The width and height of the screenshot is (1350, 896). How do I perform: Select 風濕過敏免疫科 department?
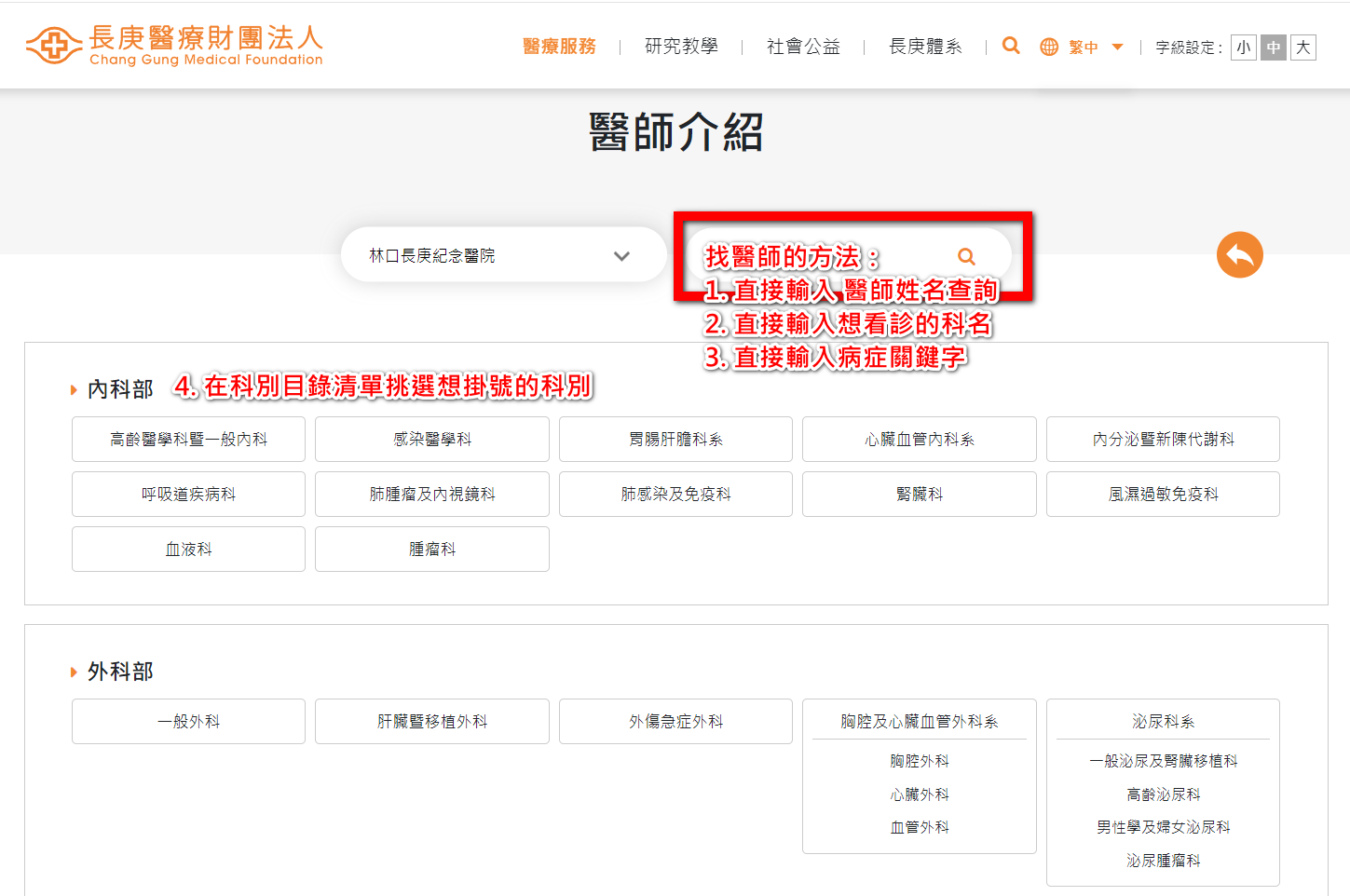[x=1163, y=494]
